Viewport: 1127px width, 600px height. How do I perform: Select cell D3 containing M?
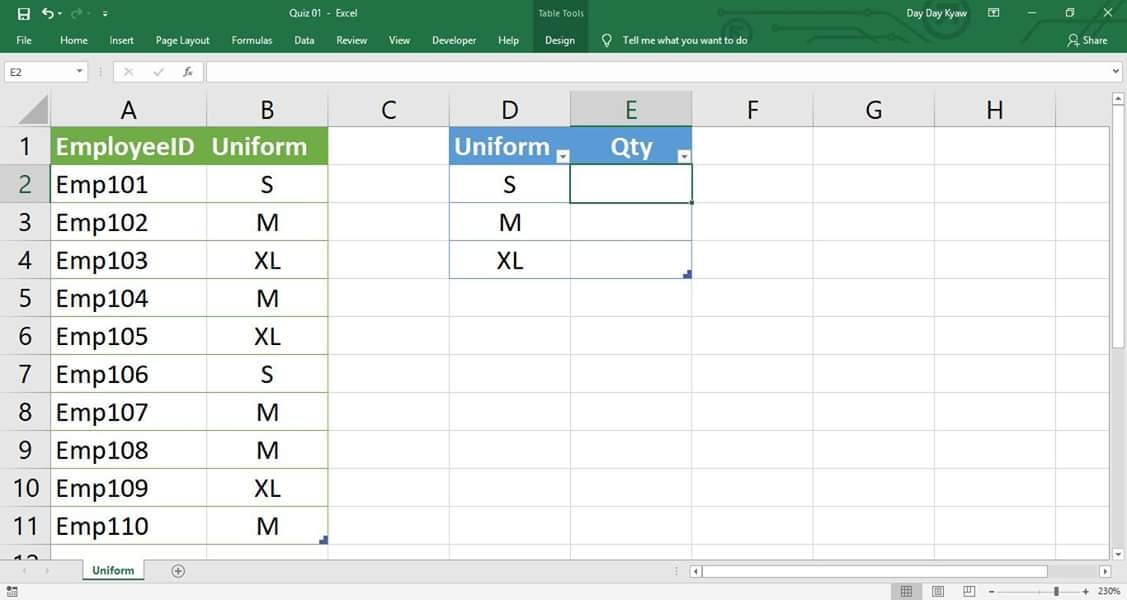point(510,222)
